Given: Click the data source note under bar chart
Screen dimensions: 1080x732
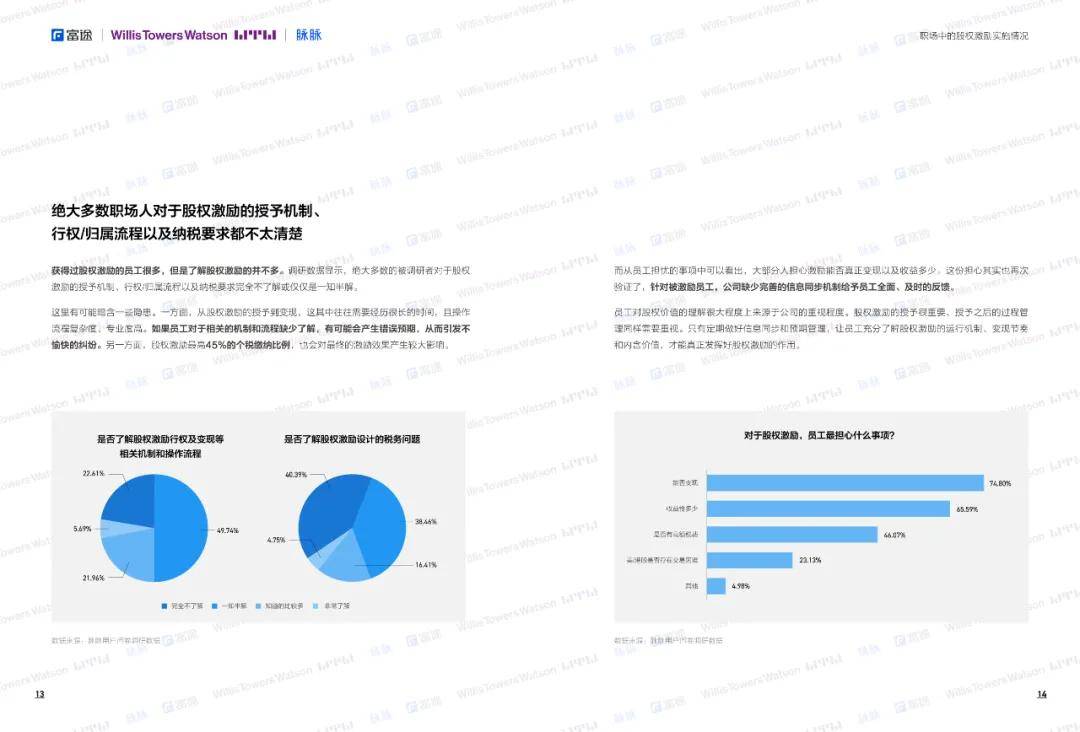Looking at the screenshot, I should (668, 640).
